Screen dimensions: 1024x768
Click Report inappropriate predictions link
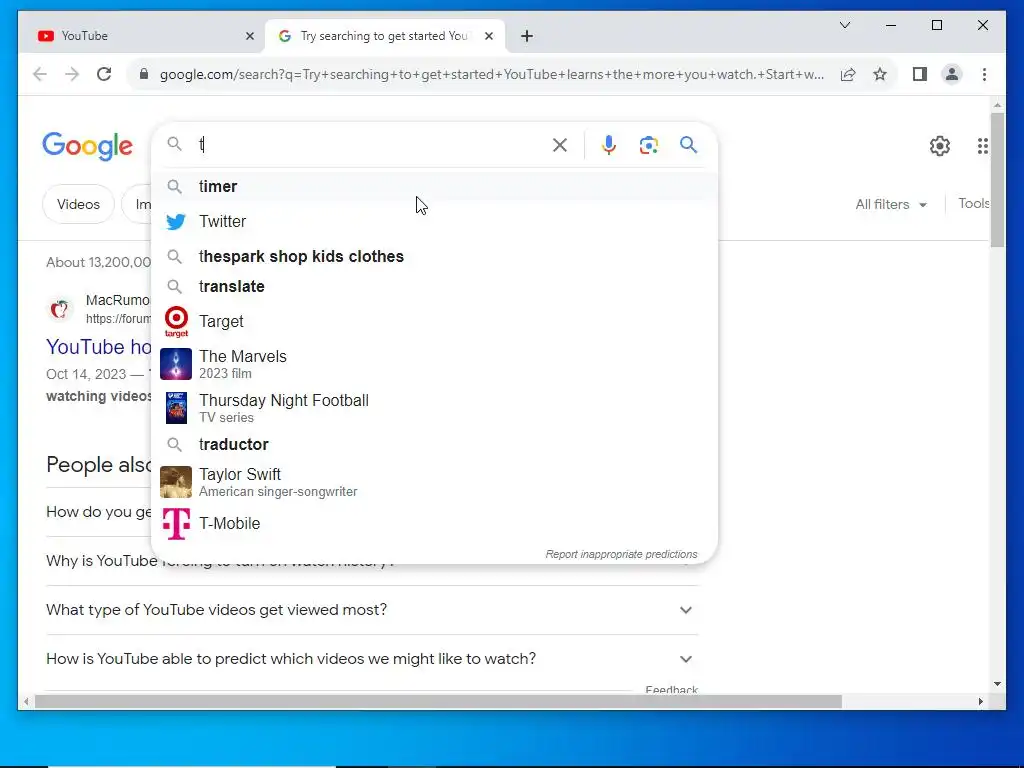(621, 554)
